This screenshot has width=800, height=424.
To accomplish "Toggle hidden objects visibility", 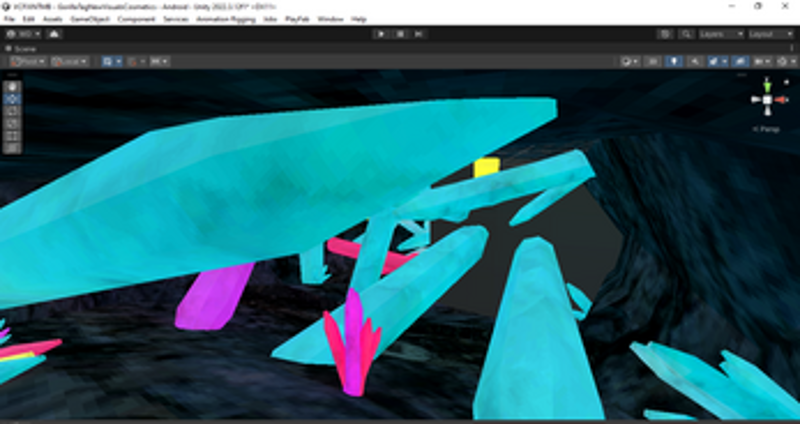I will (740, 62).
